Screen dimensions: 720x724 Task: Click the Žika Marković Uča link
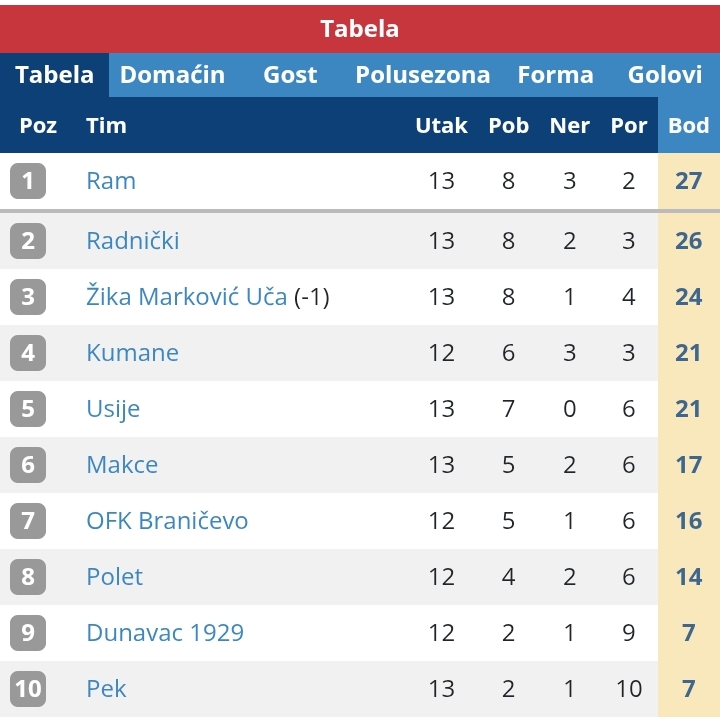pyautogui.click(x=187, y=296)
